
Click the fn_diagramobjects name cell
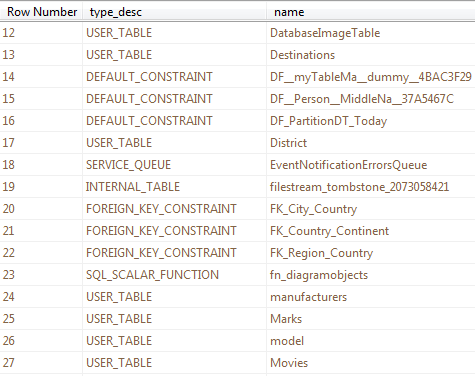point(371,275)
